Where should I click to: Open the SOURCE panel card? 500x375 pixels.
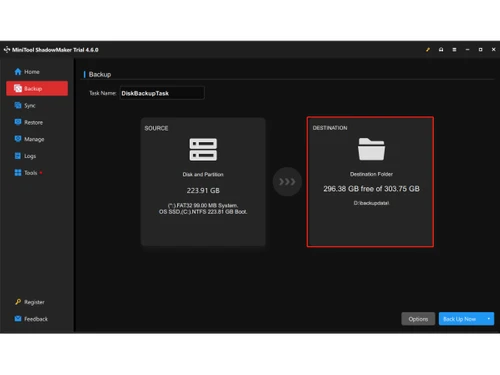pos(203,182)
